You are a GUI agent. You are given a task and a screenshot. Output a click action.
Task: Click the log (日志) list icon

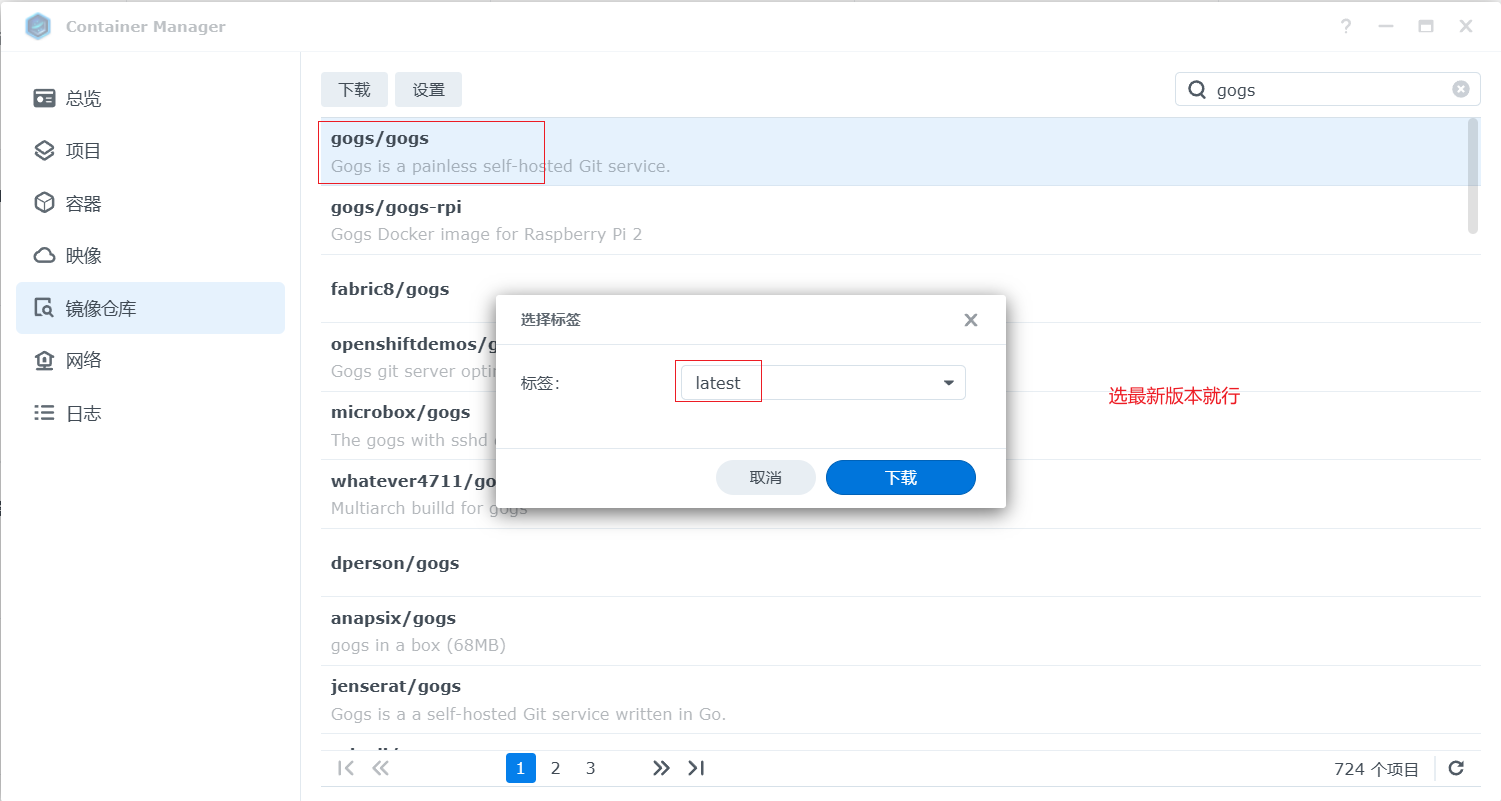(x=44, y=413)
